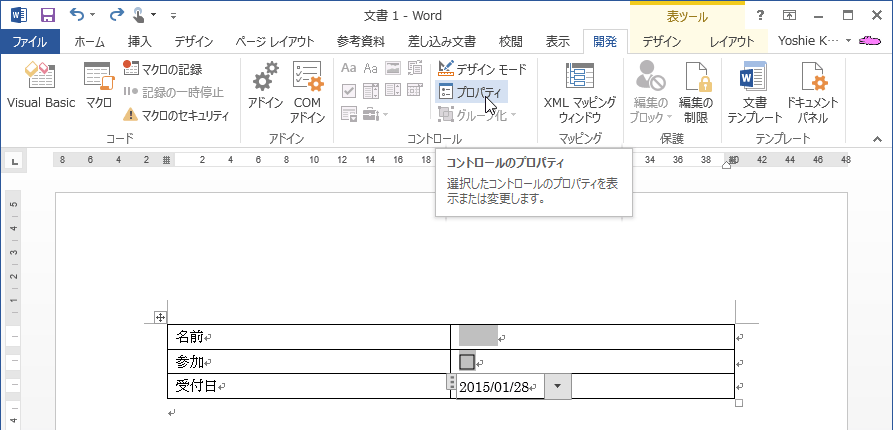Open the 表ツール レイアウト tab
This screenshot has height=430, width=893.
pos(732,42)
